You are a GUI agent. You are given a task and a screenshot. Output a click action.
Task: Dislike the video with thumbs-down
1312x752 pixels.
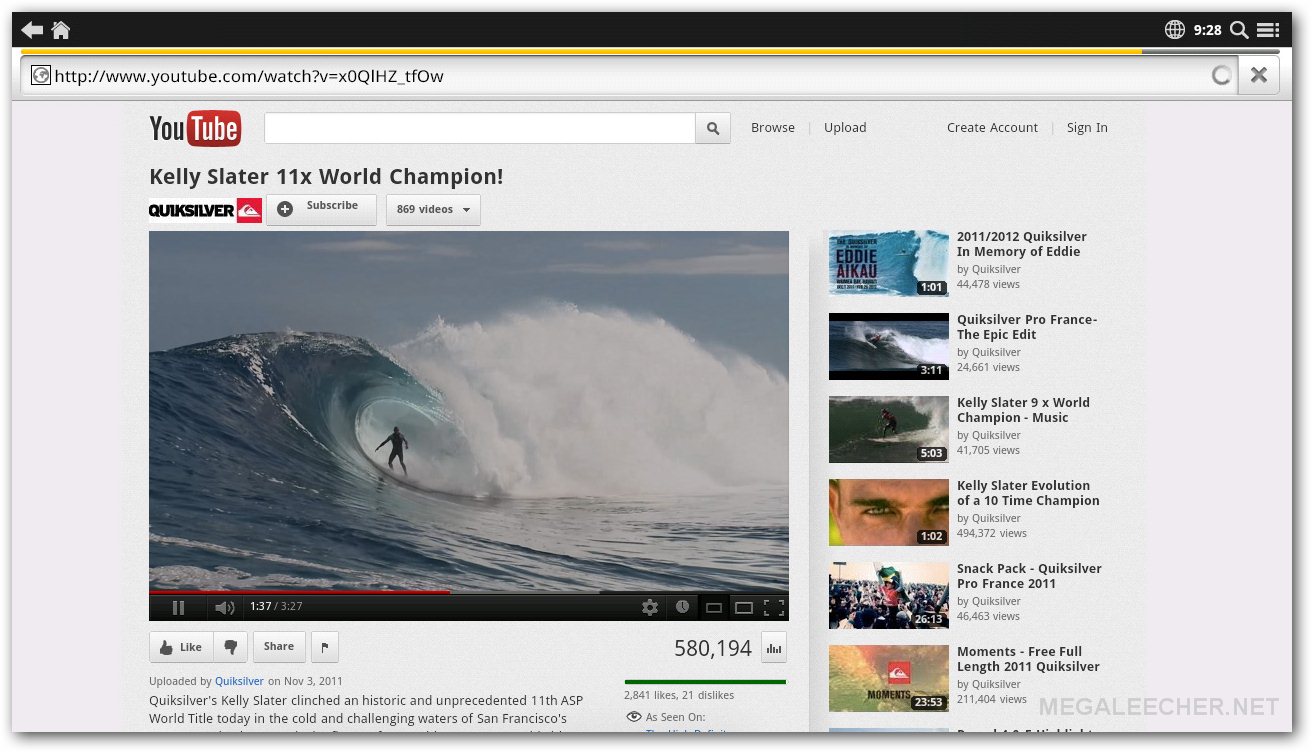pyautogui.click(x=230, y=647)
